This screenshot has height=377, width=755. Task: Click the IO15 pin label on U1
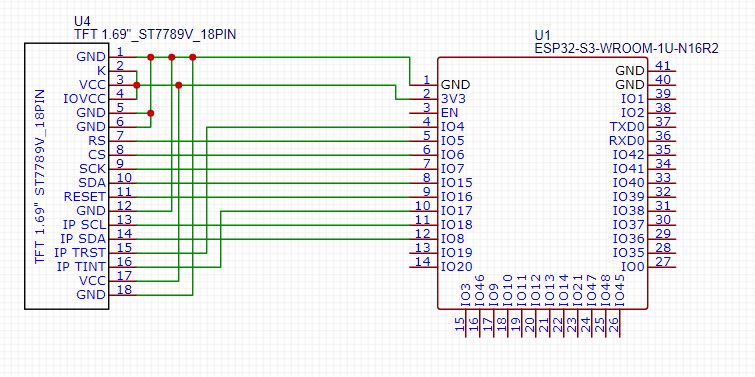[456, 182]
